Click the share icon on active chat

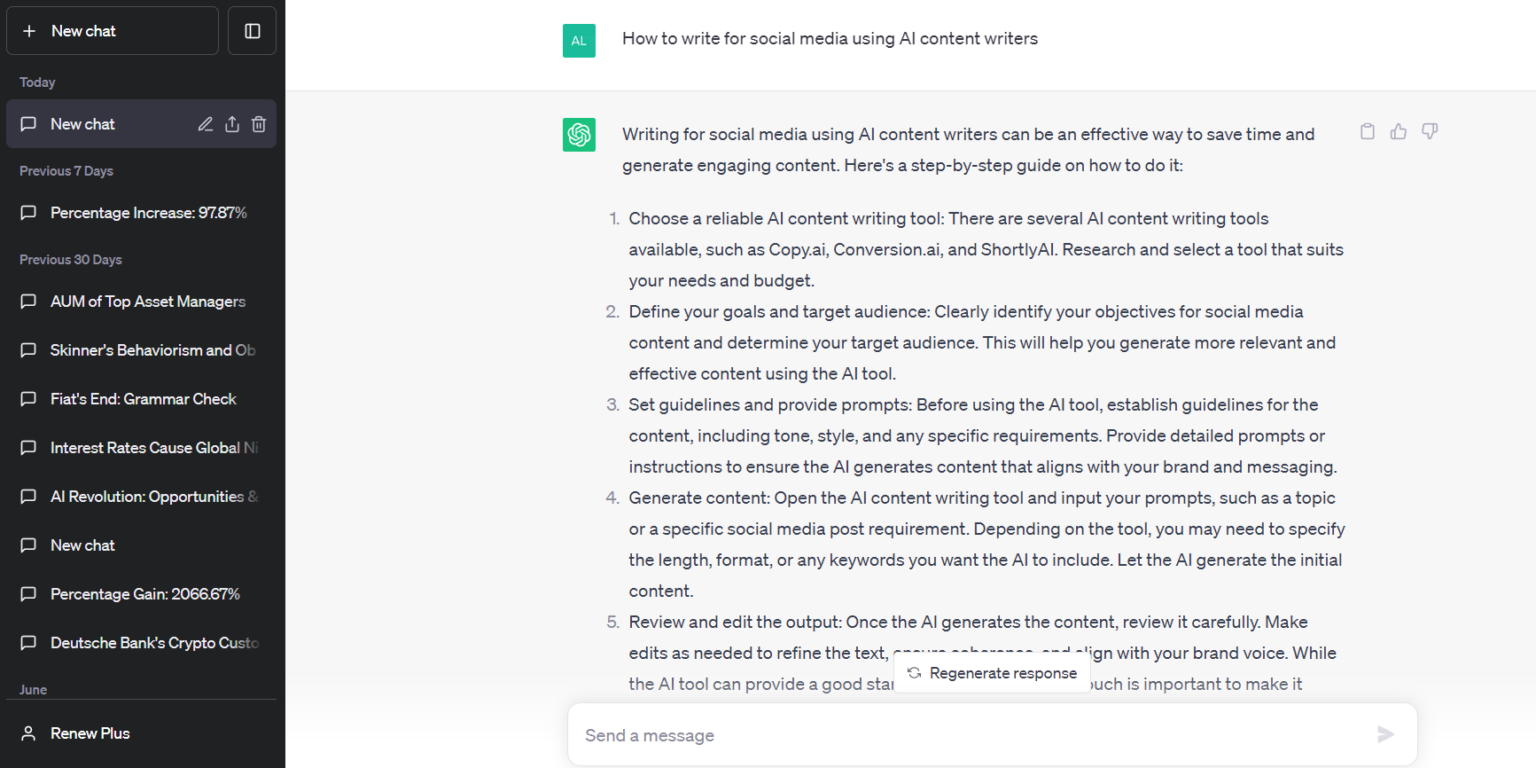coord(232,124)
